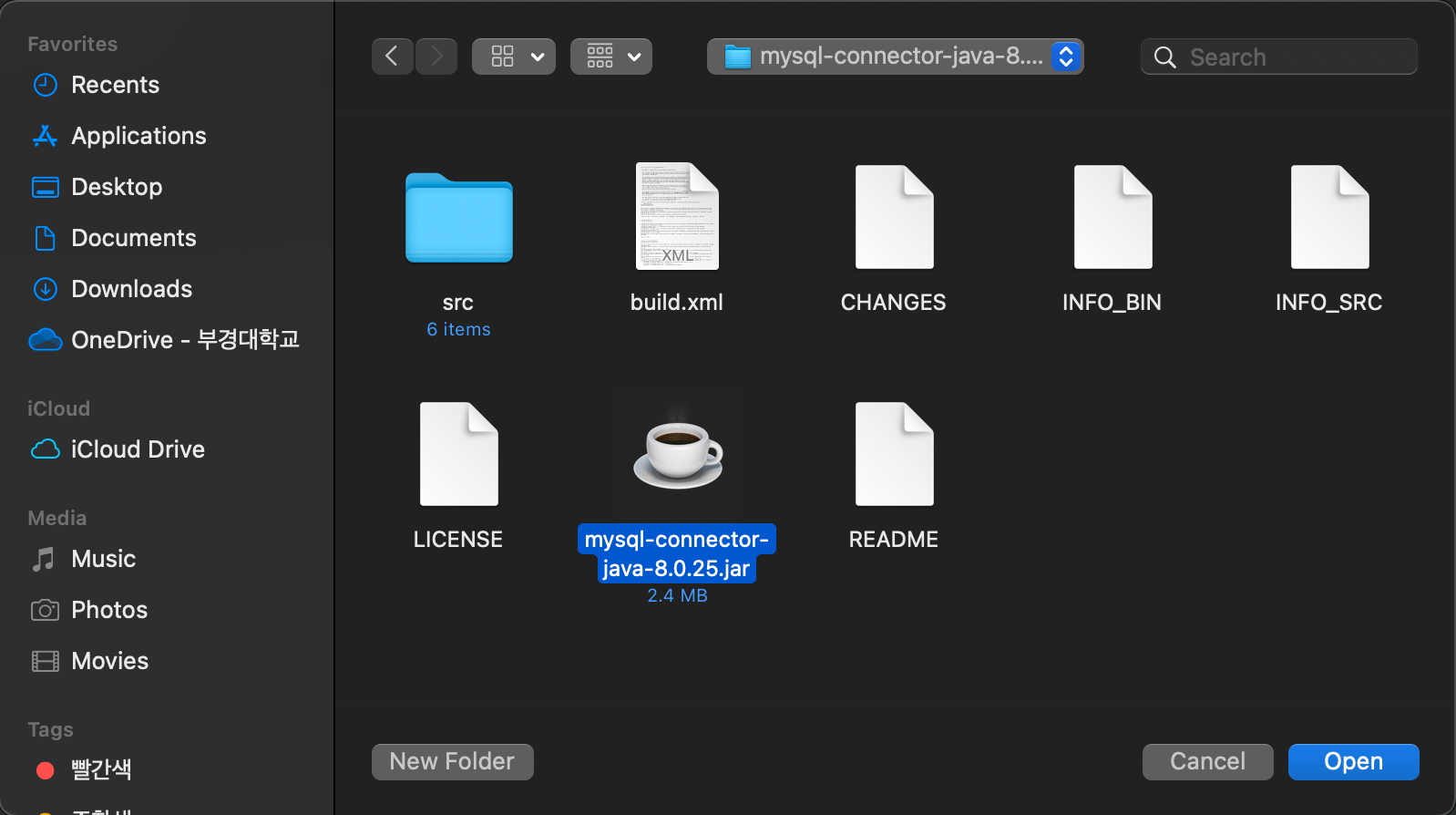Open the icon view mode dropdown
The image size is (1456, 815).
pyautogui.click(x=514, y=57)
